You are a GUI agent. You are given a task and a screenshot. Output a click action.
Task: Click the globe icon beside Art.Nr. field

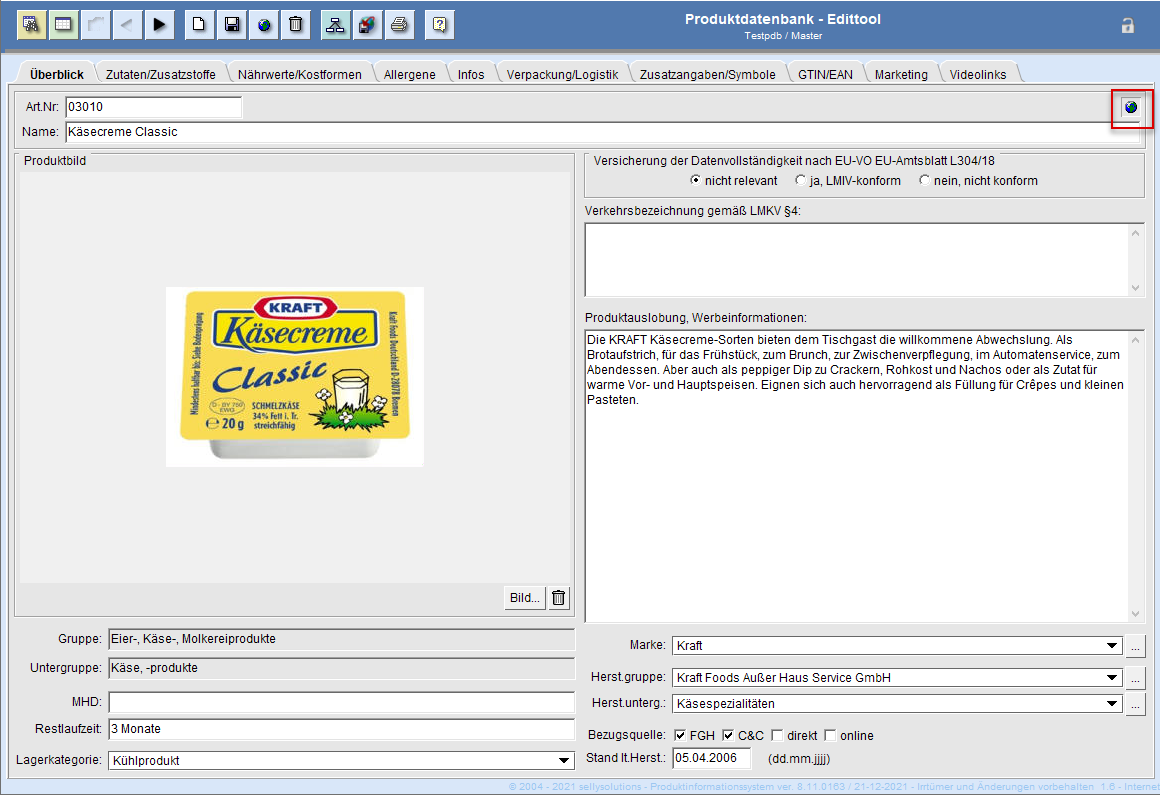pos(1131,107)
